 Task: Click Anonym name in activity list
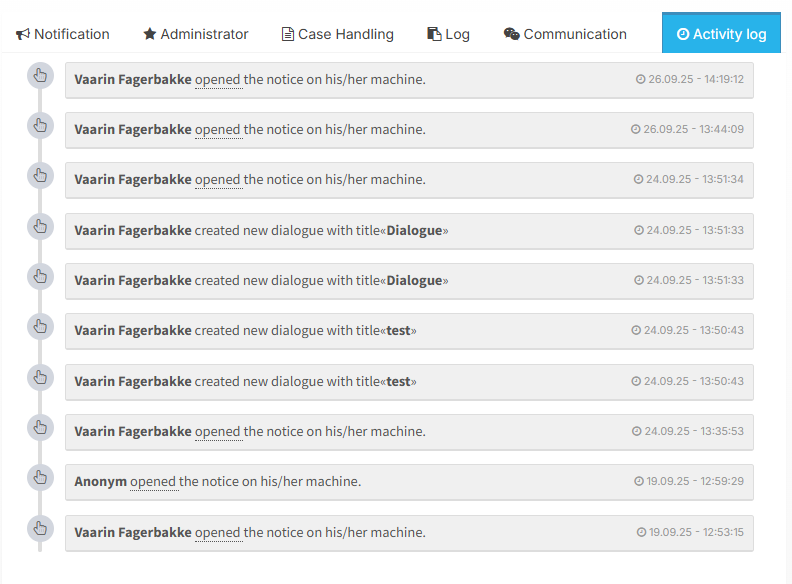point(100,481)
